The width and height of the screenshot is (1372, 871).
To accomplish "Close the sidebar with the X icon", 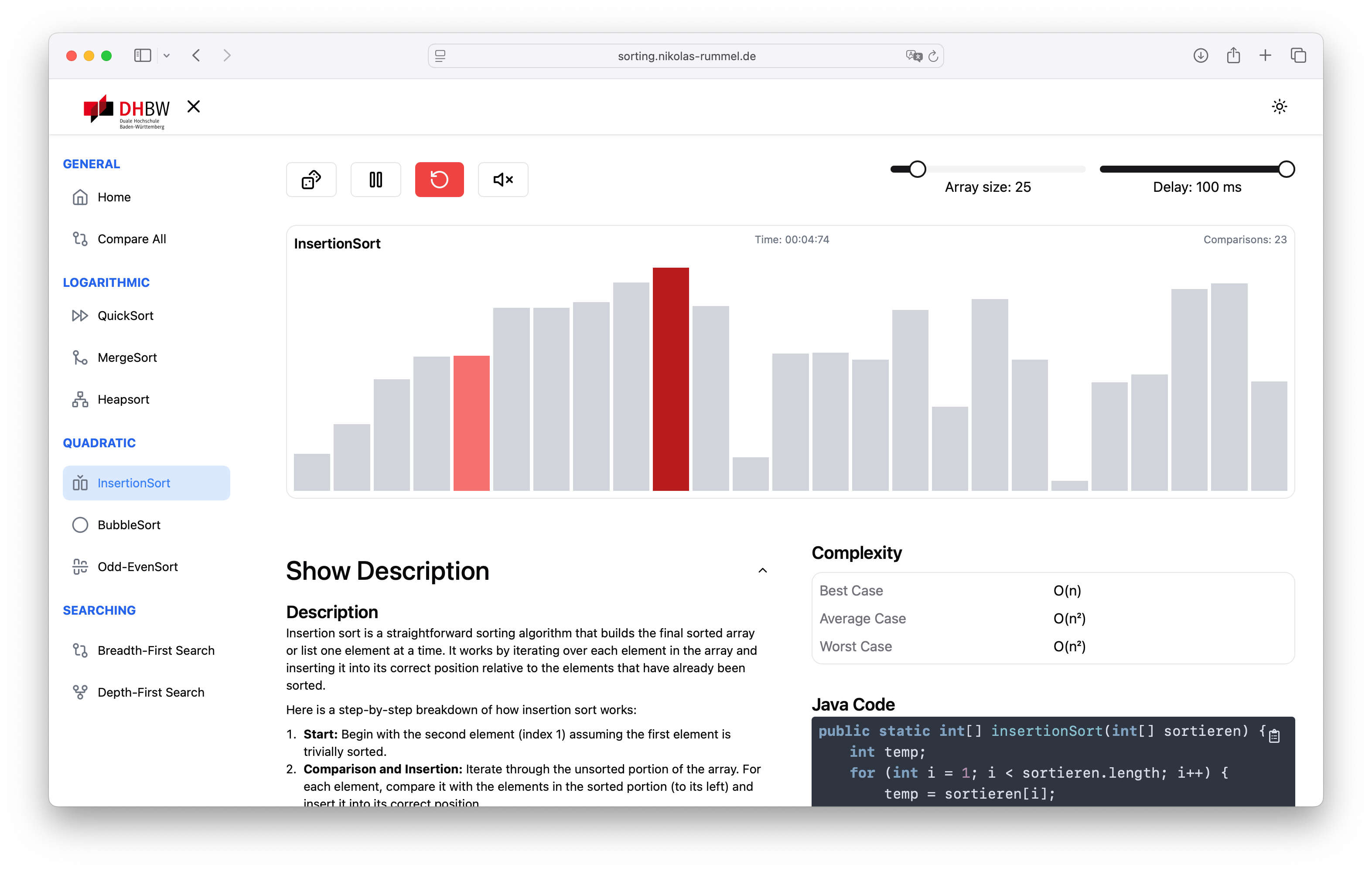I will point(194,106).
